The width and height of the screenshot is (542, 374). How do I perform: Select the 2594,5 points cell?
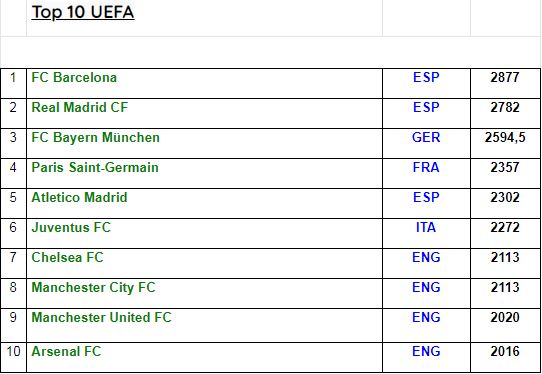click(505, 143)
